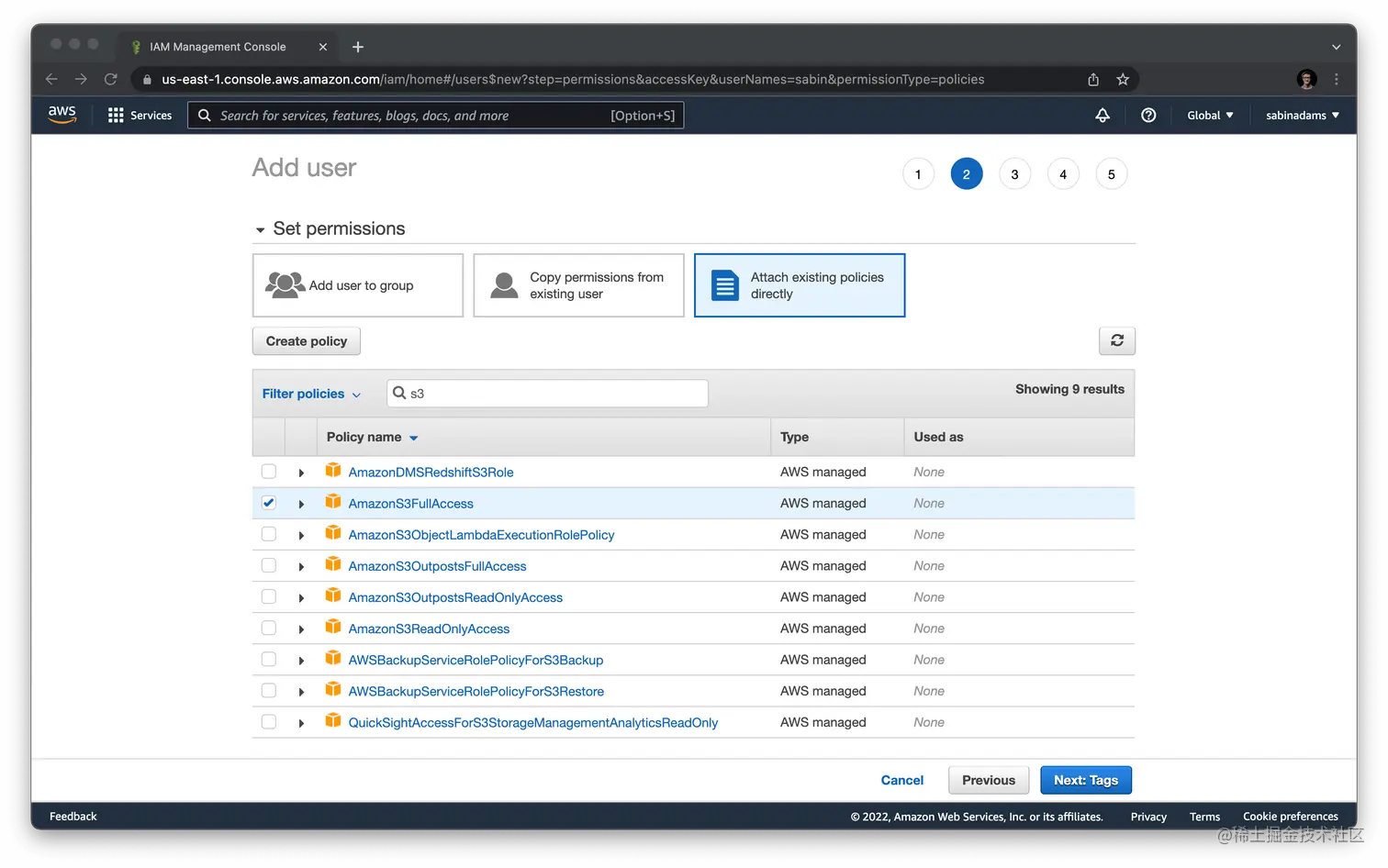Image resolution: width=1388 pixels, height=868 pixels.
Task: Click the AWS home logo
Action: click(62, 114)
